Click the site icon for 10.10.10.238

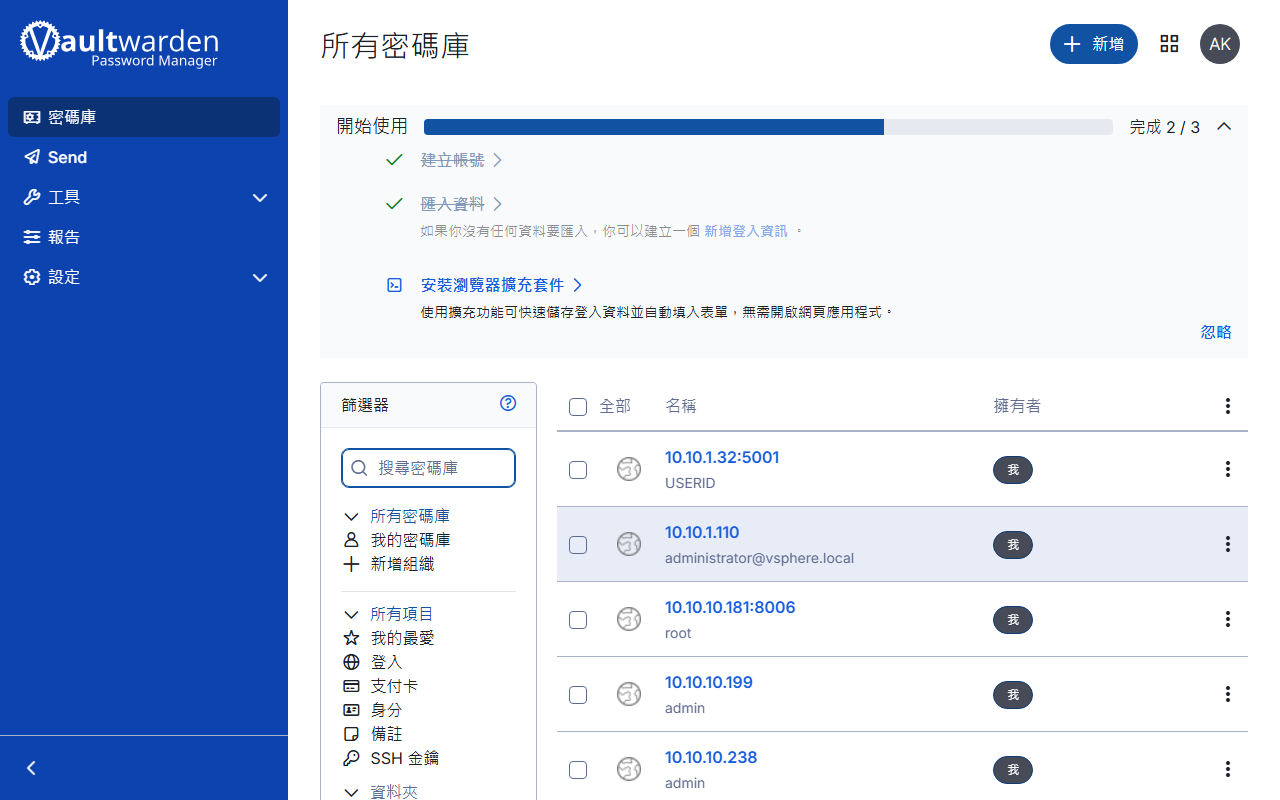(x=629, y=769)
